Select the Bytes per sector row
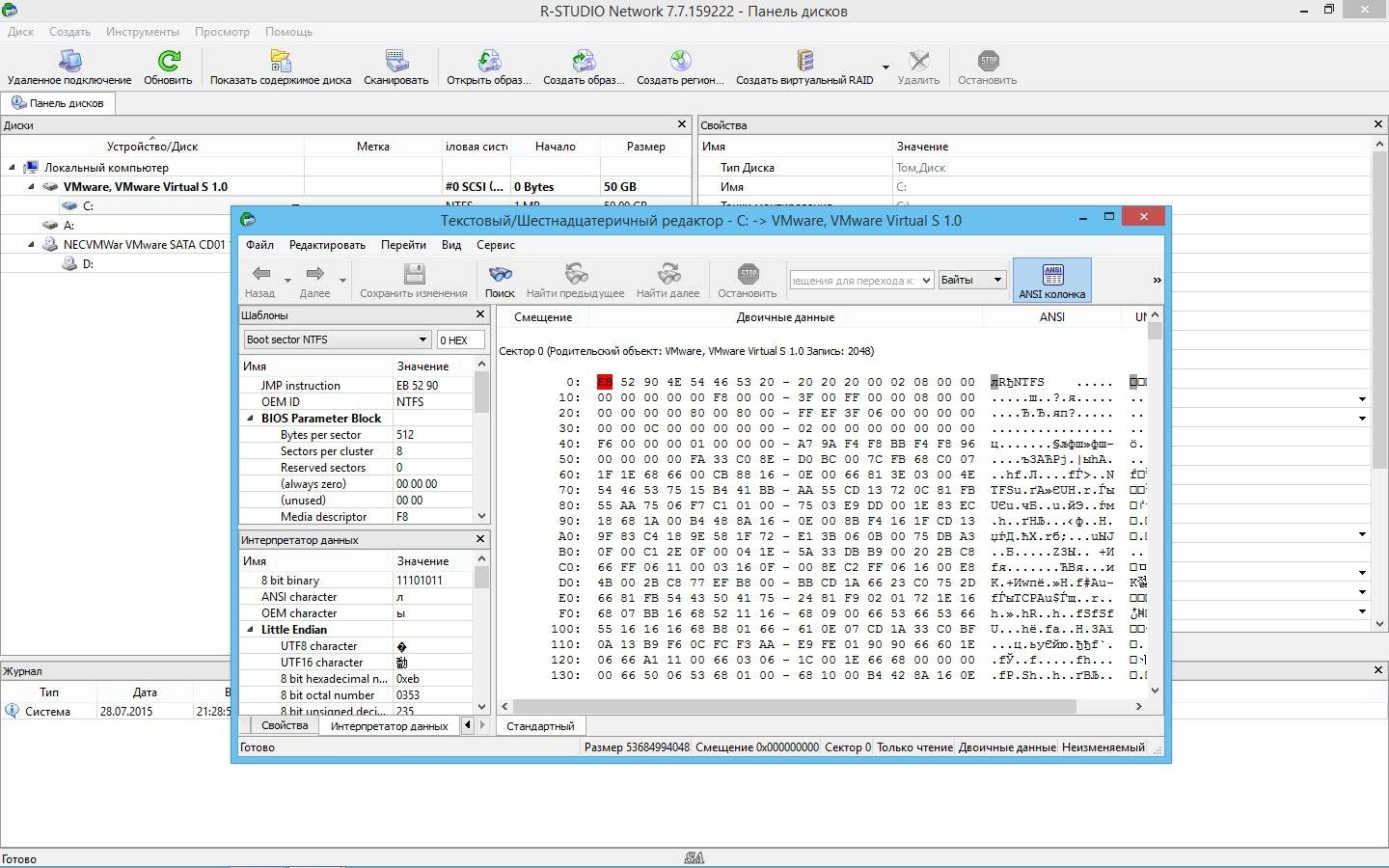The height and width of the screenshot is (868, 1389). click(x=356, y=435)
